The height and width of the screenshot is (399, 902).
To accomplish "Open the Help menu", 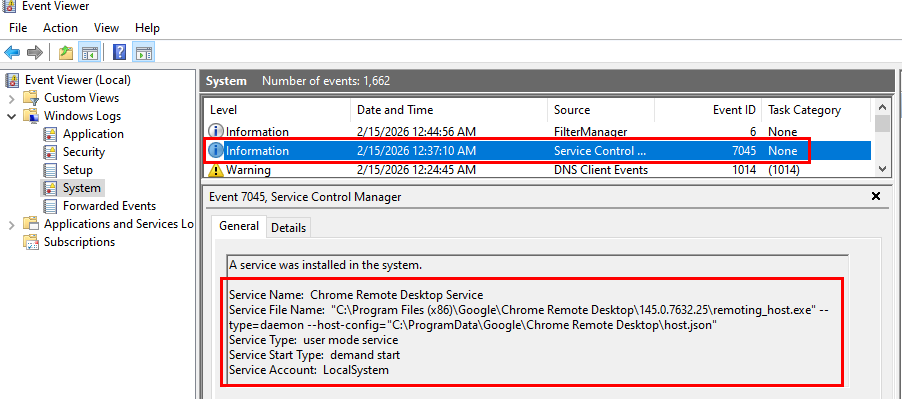I will pos(147,28).
